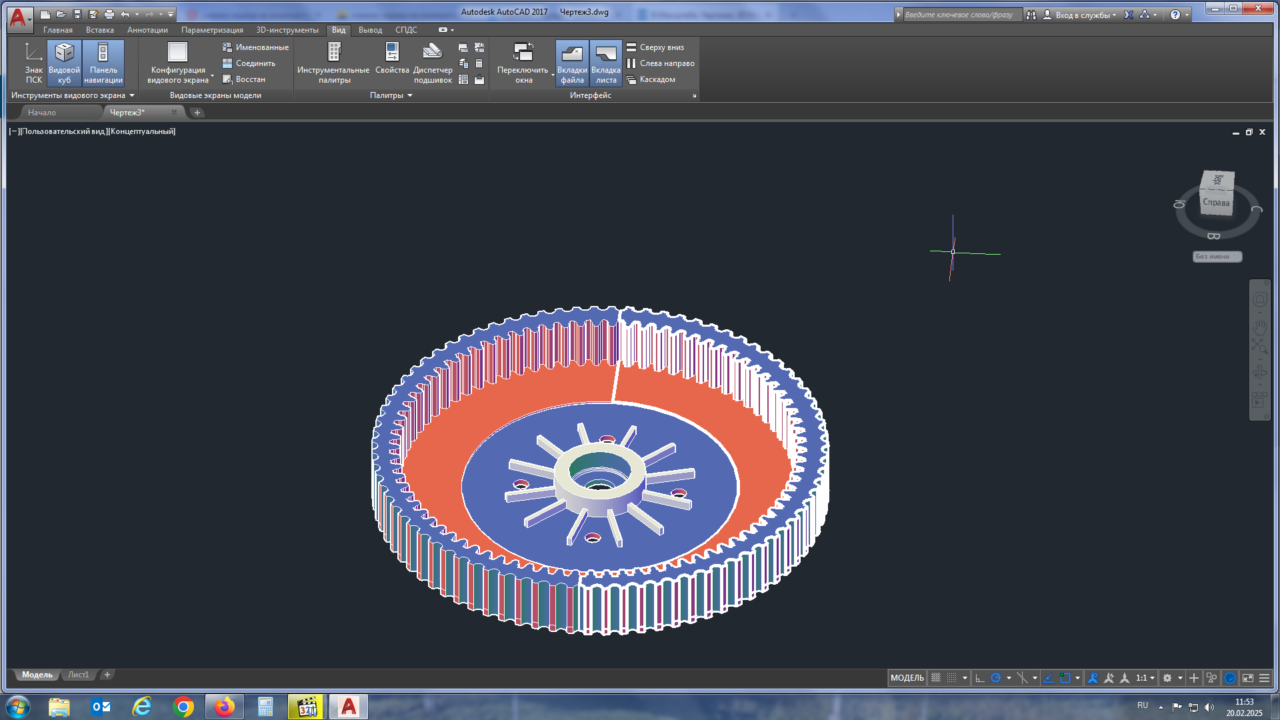Screen dimensions: 1280x720
Task: Add new drawing tab with plus
Action: pos(197,112)
